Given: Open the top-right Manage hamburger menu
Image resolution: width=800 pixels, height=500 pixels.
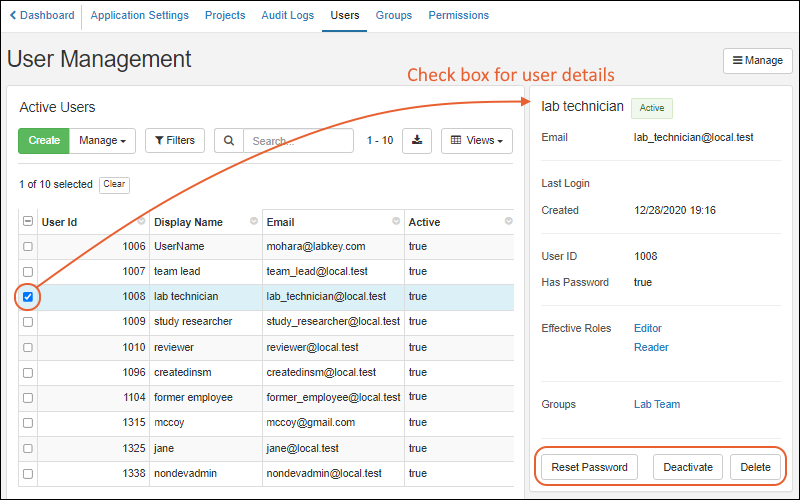Looking at the screenshot, I should (757, 61).
